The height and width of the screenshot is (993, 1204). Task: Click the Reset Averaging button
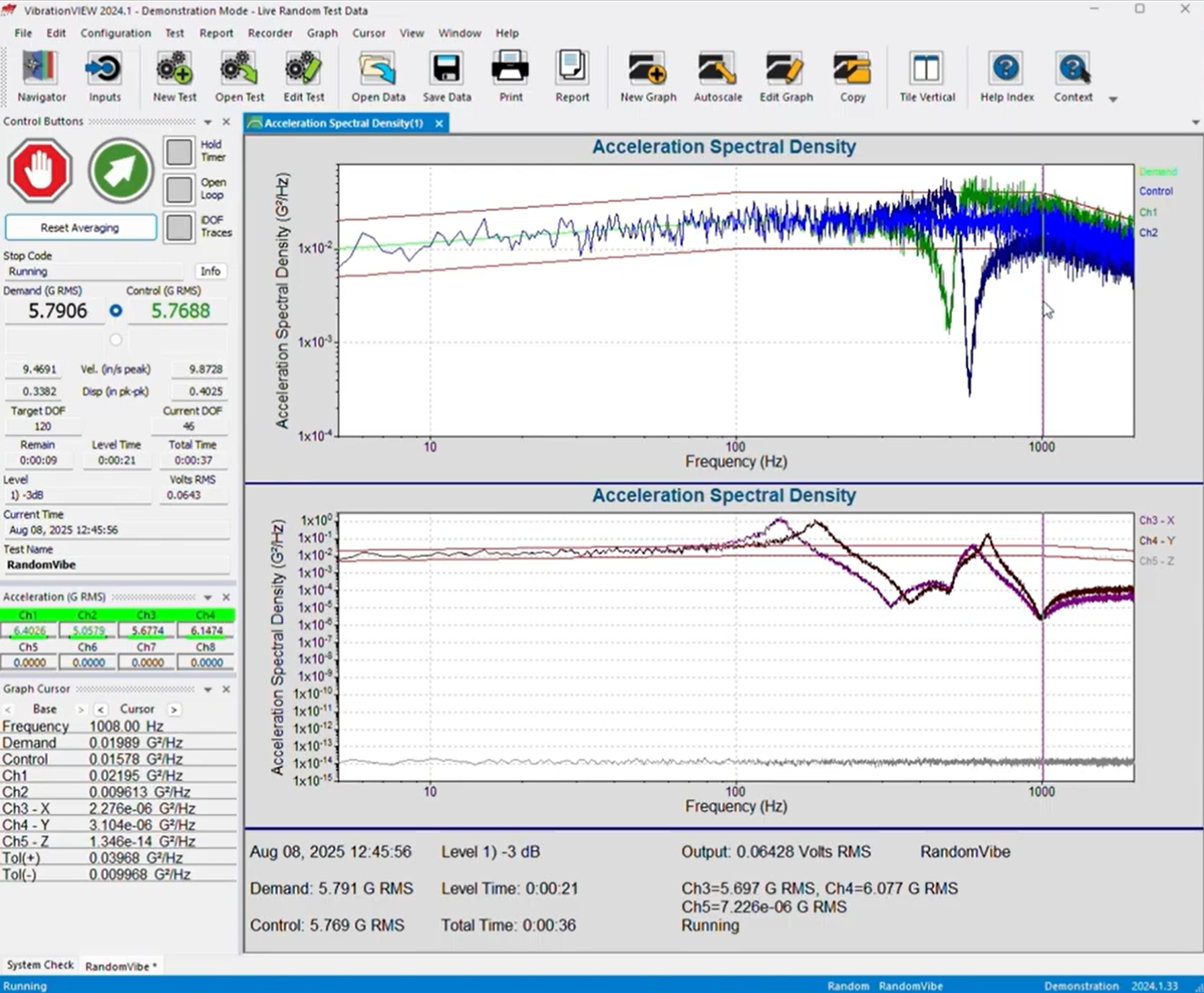coord(81,228)
